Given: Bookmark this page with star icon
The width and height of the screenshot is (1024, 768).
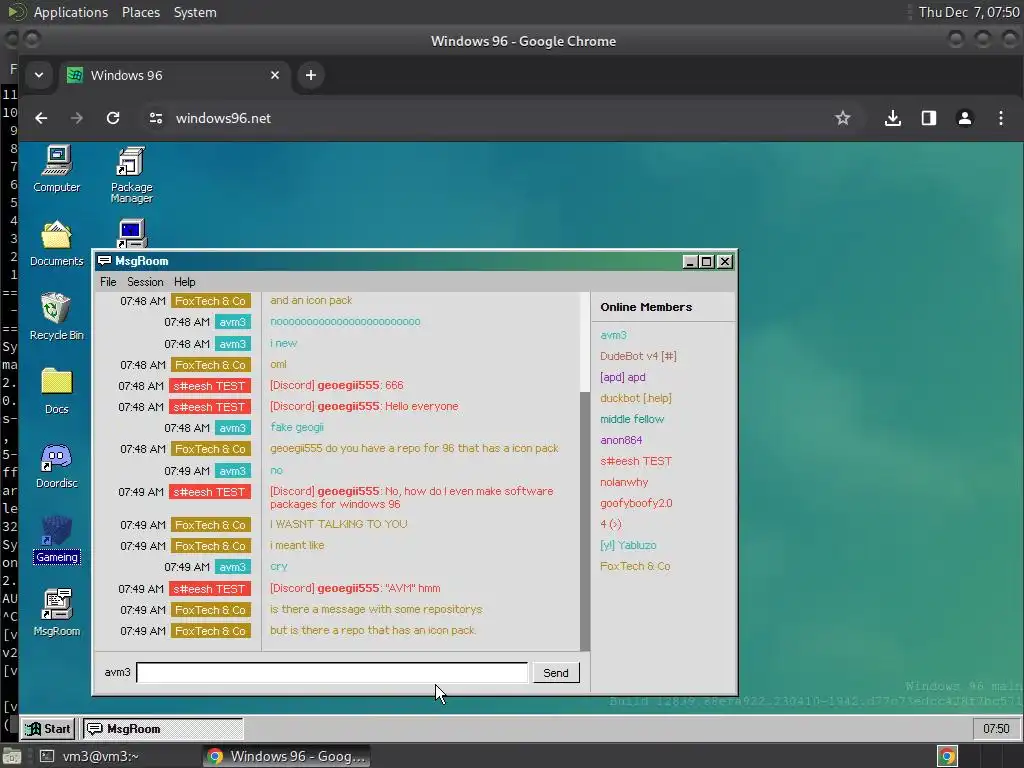Looking at the screenshot, I should click(842, 118).
